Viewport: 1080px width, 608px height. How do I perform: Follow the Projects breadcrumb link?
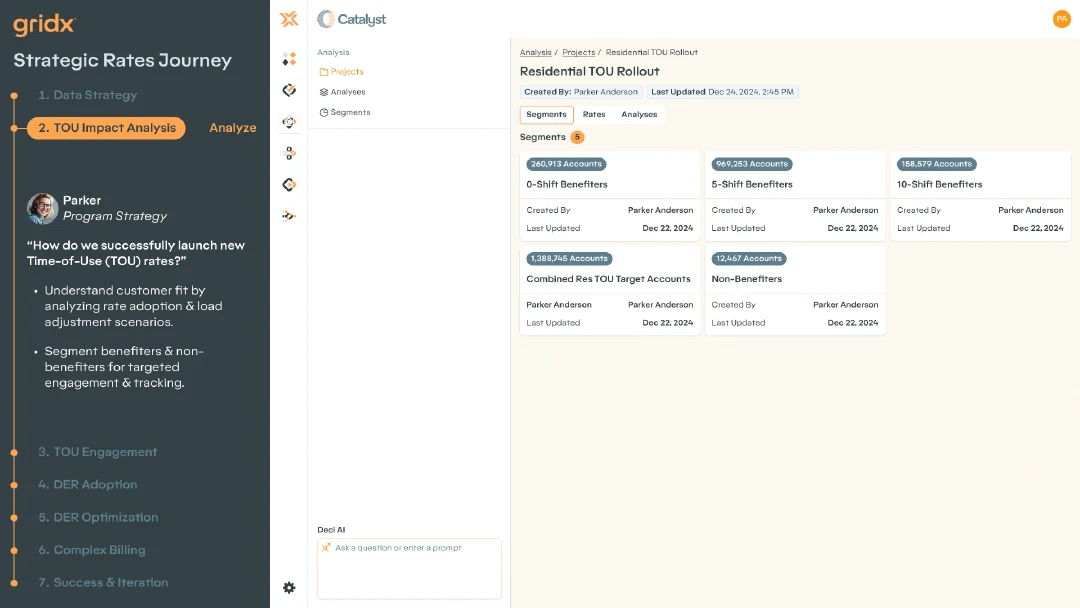(x=579, y=52)
